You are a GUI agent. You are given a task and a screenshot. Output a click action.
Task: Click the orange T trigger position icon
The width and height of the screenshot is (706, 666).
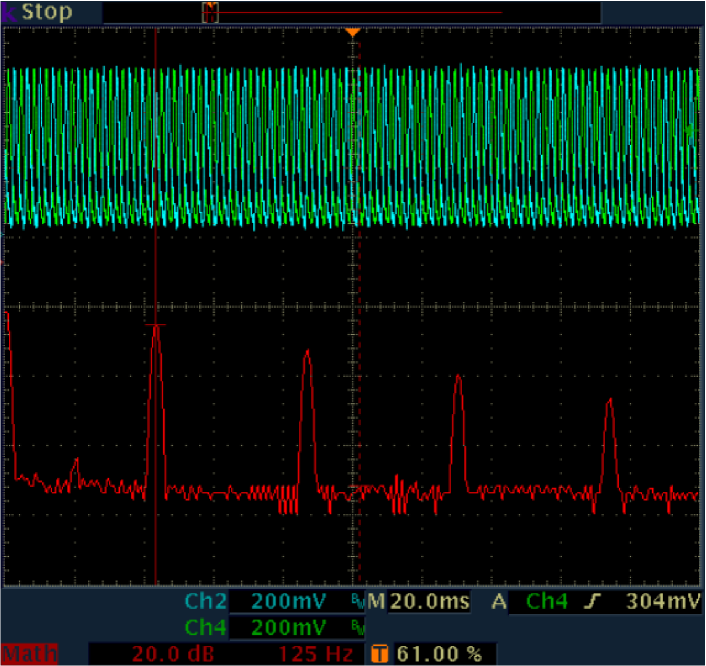pos(380,654)
